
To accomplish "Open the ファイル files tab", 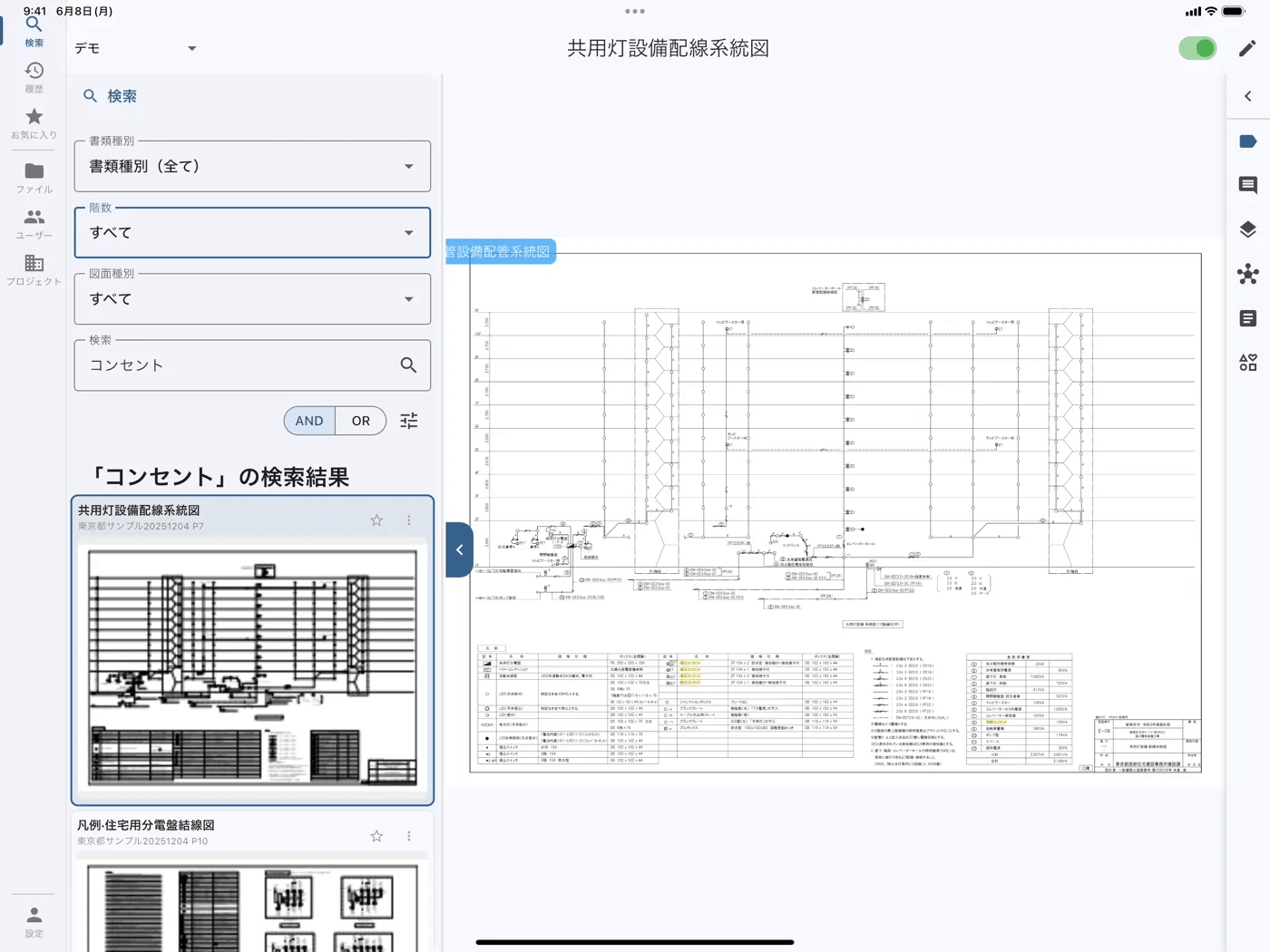I will point(34,178).
